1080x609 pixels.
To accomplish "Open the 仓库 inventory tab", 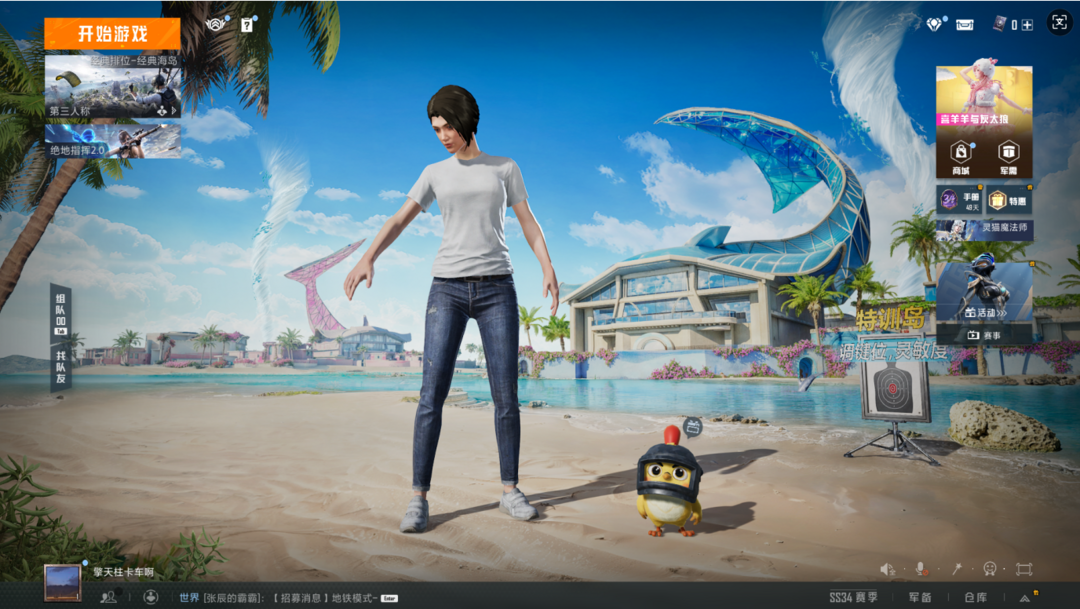I will coord(975,597).
